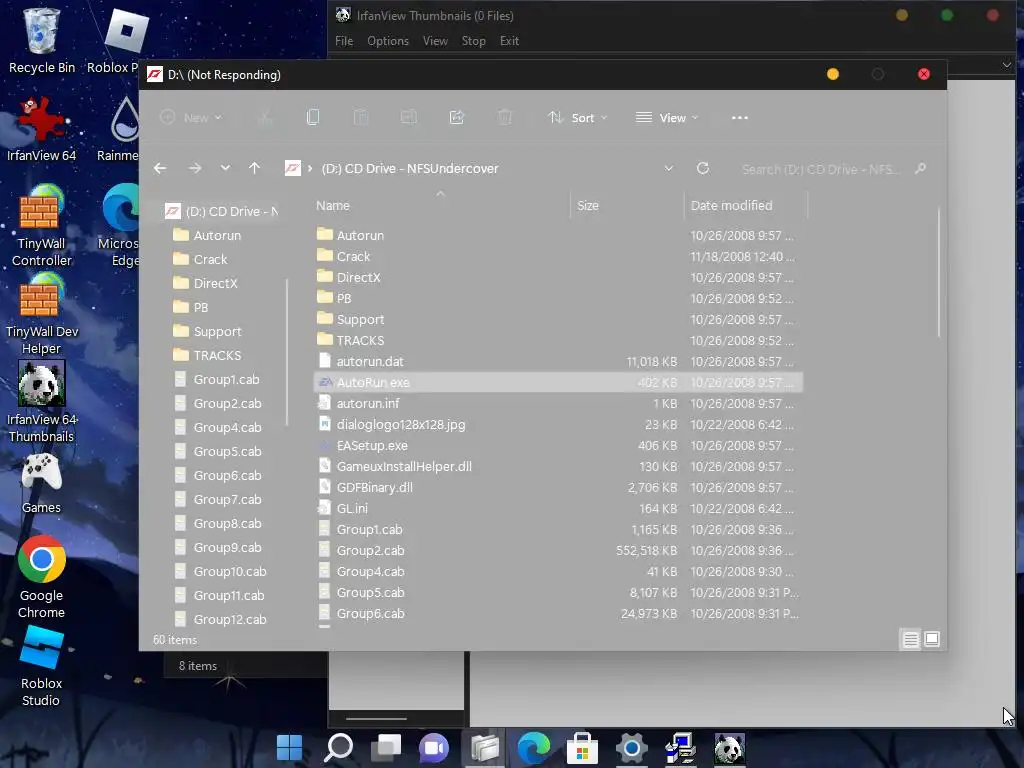Select EASetup.exe file
Screen dimensions: 1024x768
point(558,445)
